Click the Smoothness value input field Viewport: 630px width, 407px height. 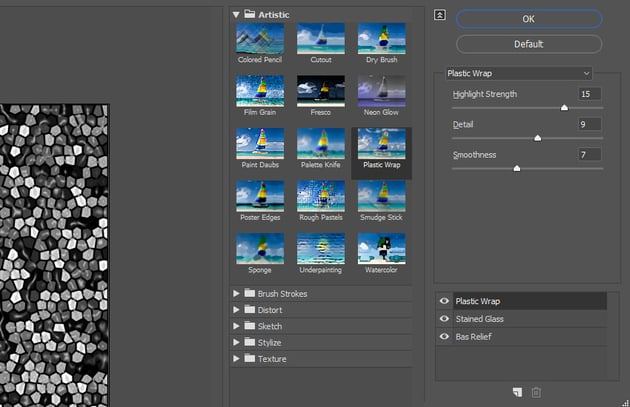588,154
